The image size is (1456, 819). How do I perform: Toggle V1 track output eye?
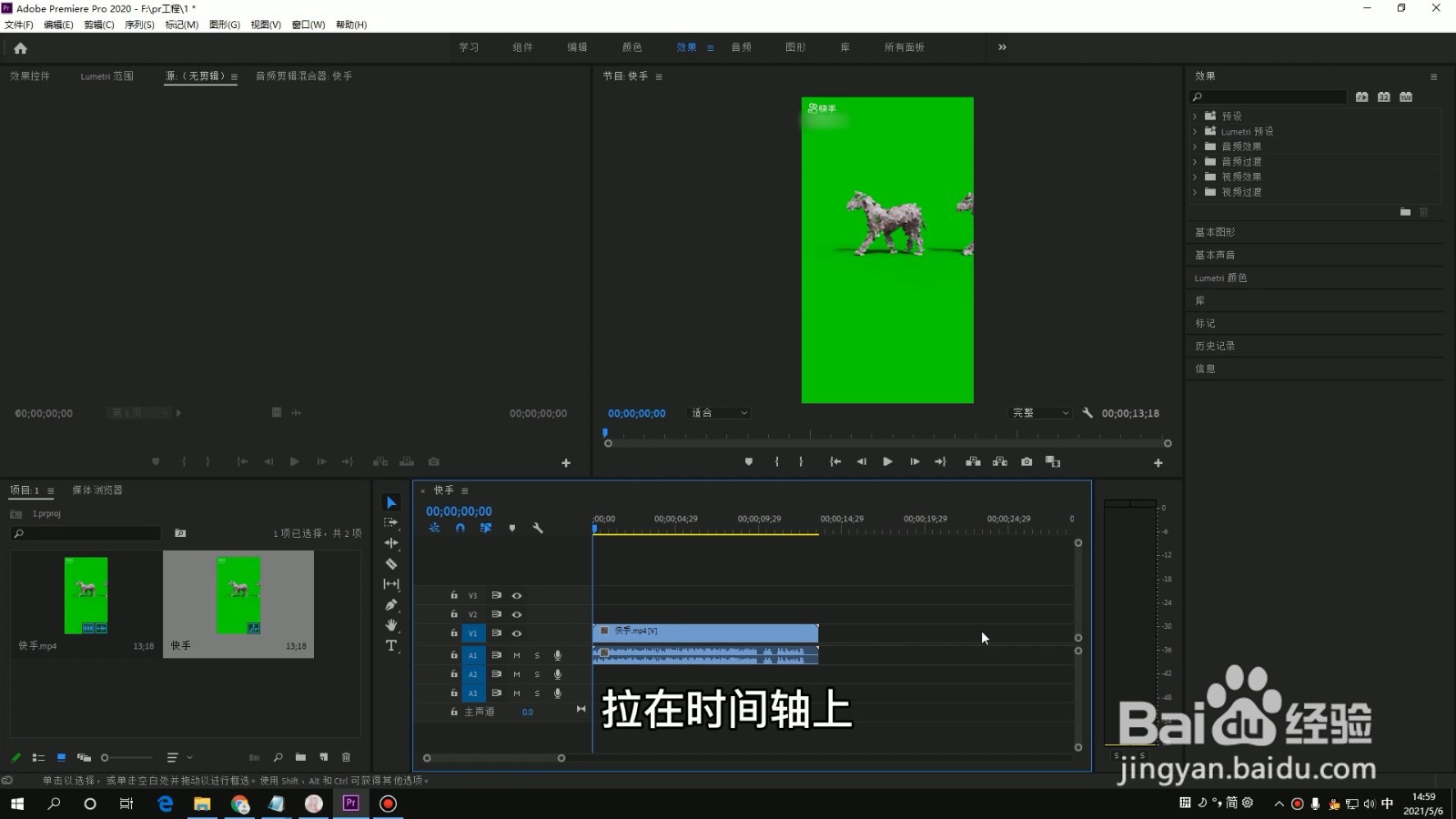coord(517,633)
